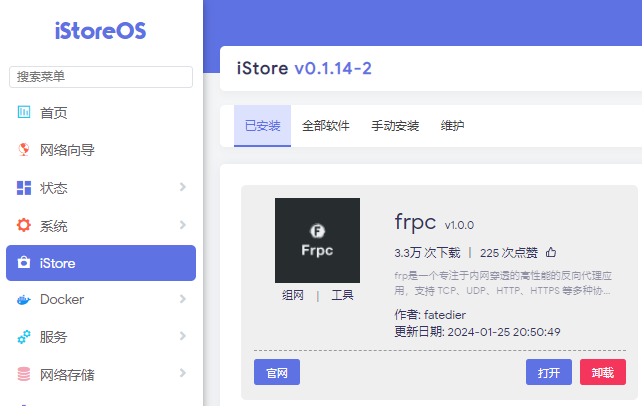This screenshot has height=406, width=642.
Task: Click the 系统 gear icon
Action: (x=24, y=225)
